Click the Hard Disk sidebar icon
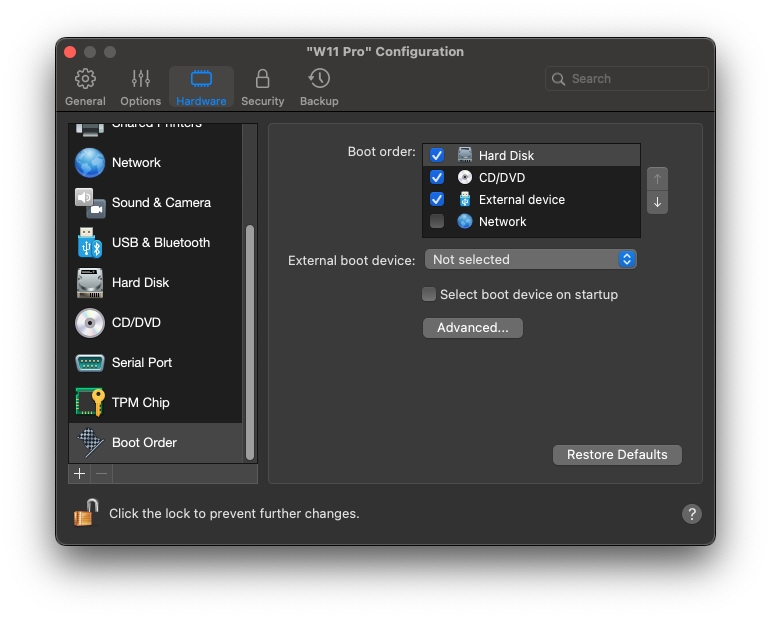This screenshot has width=771, height=619. [90, 282]
